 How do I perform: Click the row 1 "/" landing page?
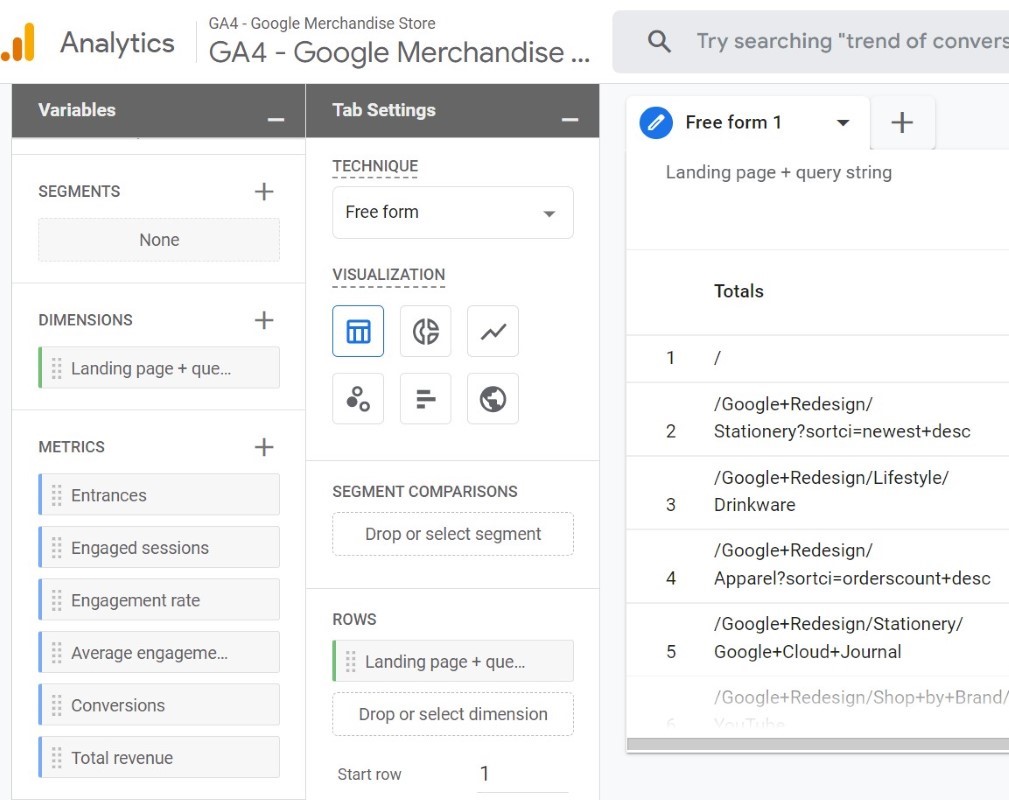click(x=717, y=358)
